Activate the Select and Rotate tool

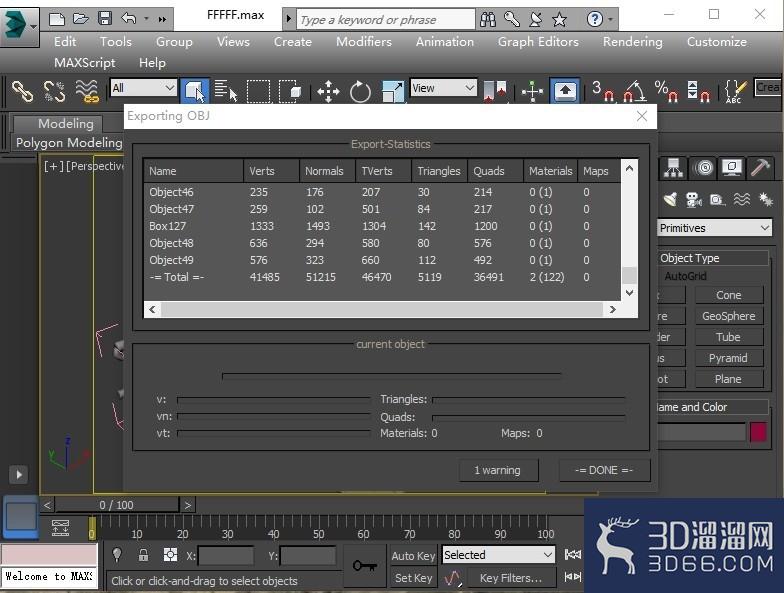(360, 91)
